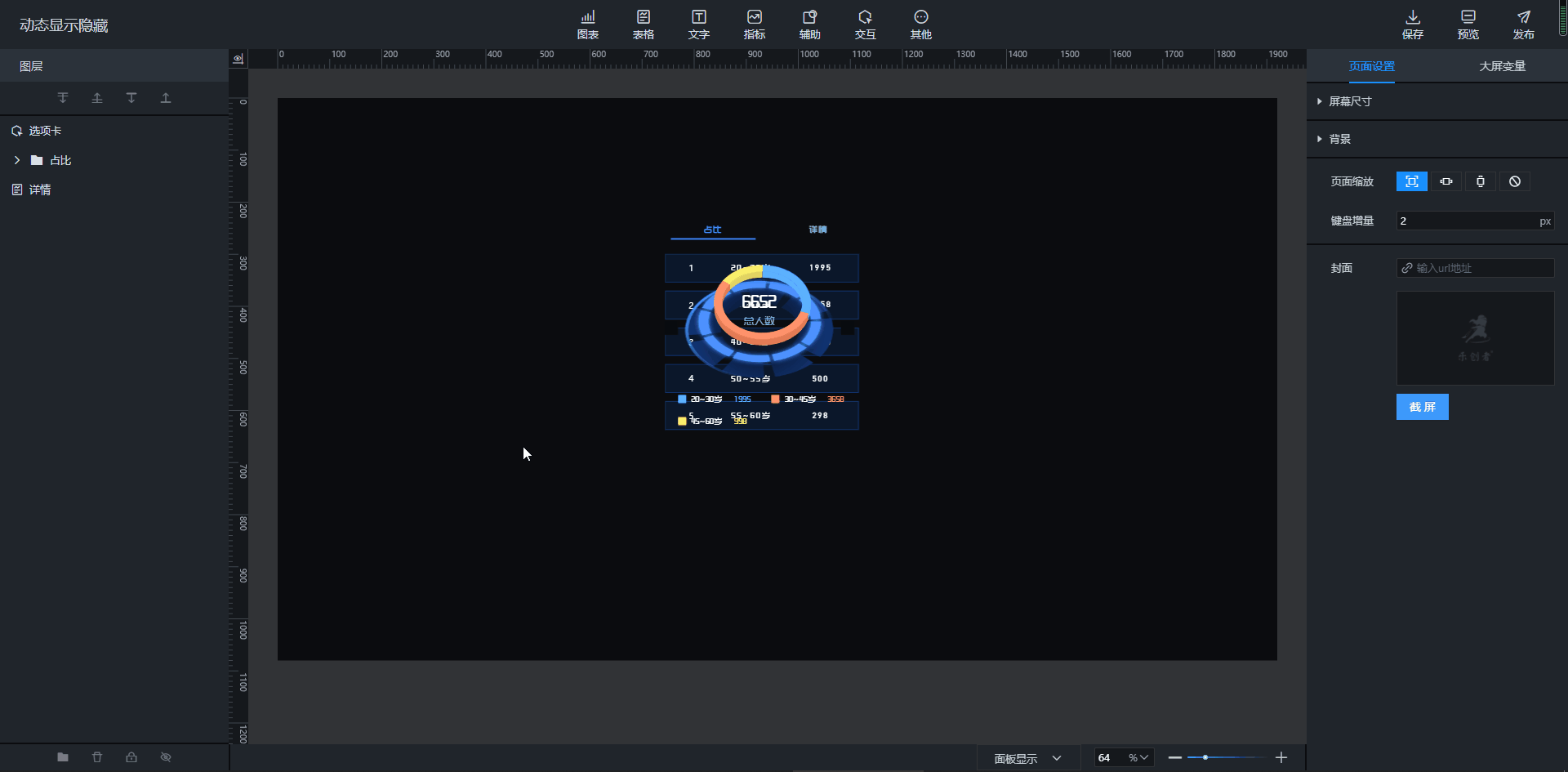Expand the 占比 layer group
This screenshot has height=772, width=1568.
click(x=17, y=160)
